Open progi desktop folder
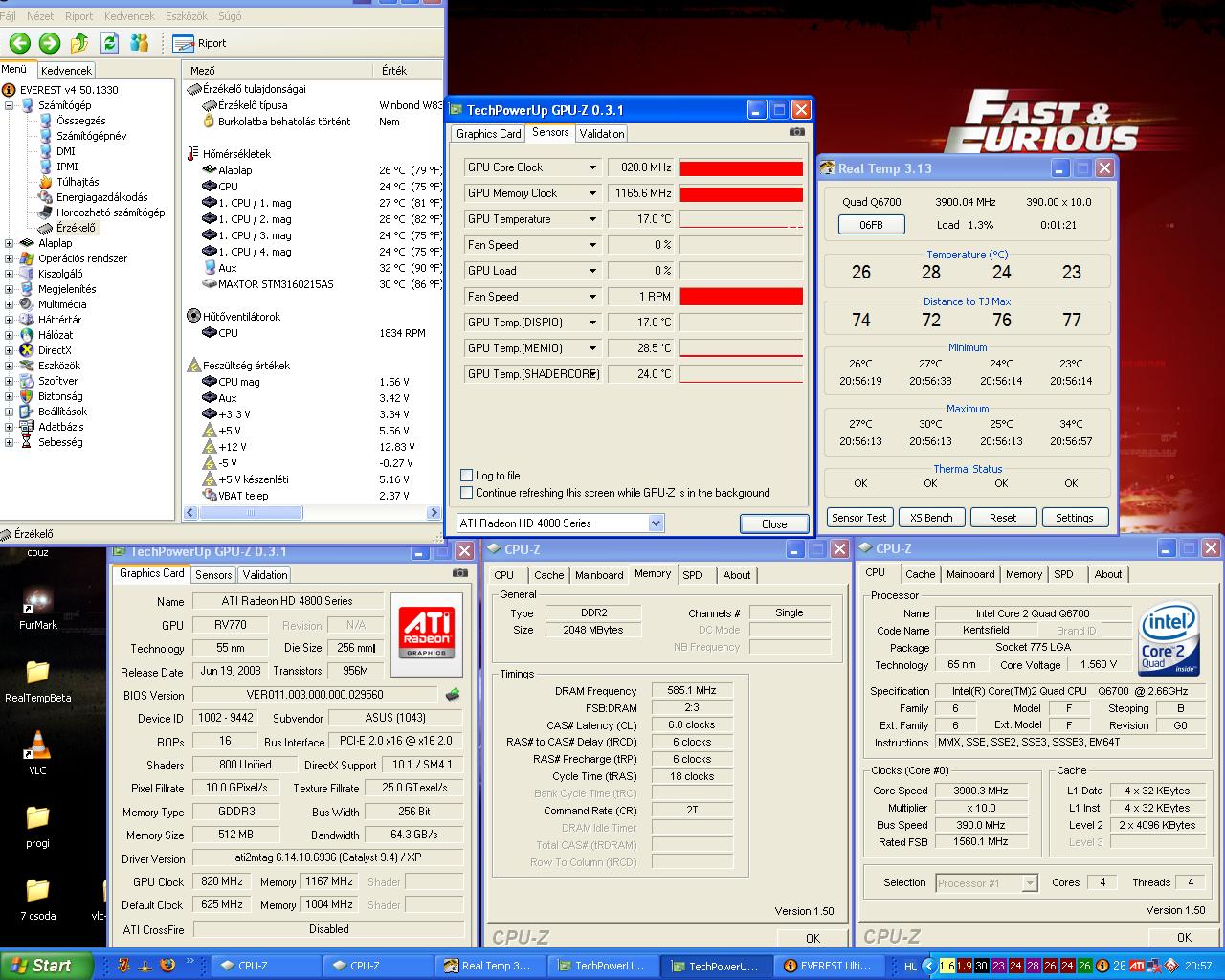Image resolution: width=1225 pixels, height=980 pixels. (37, 825)
